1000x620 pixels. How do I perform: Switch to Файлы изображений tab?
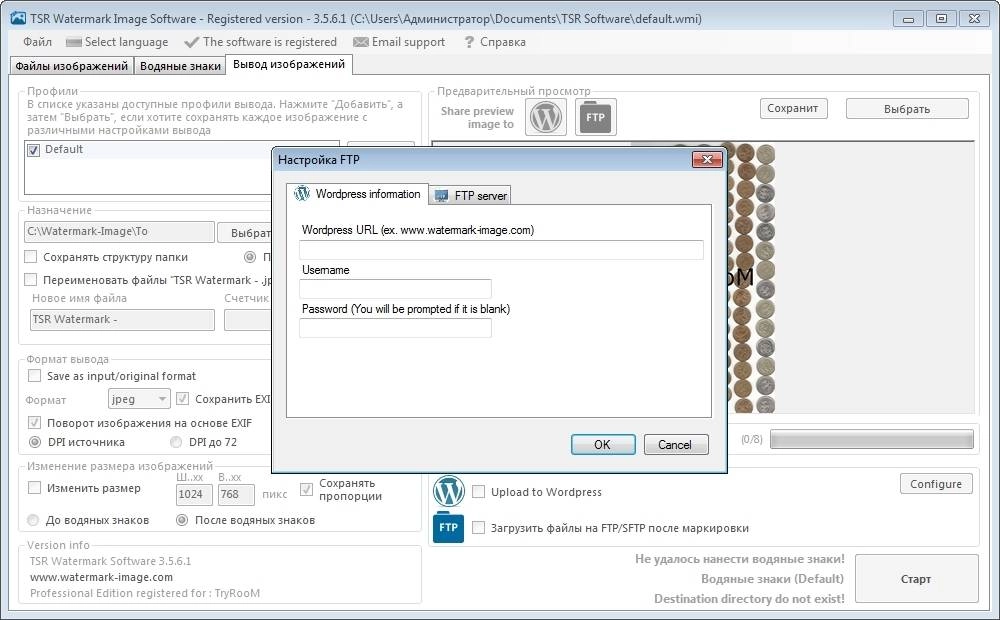[x=71, y=66]
